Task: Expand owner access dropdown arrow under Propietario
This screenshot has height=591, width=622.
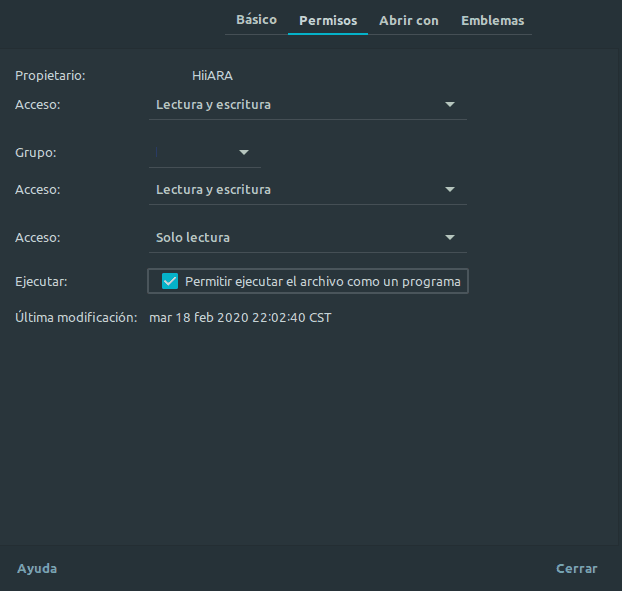Action: 449,105
